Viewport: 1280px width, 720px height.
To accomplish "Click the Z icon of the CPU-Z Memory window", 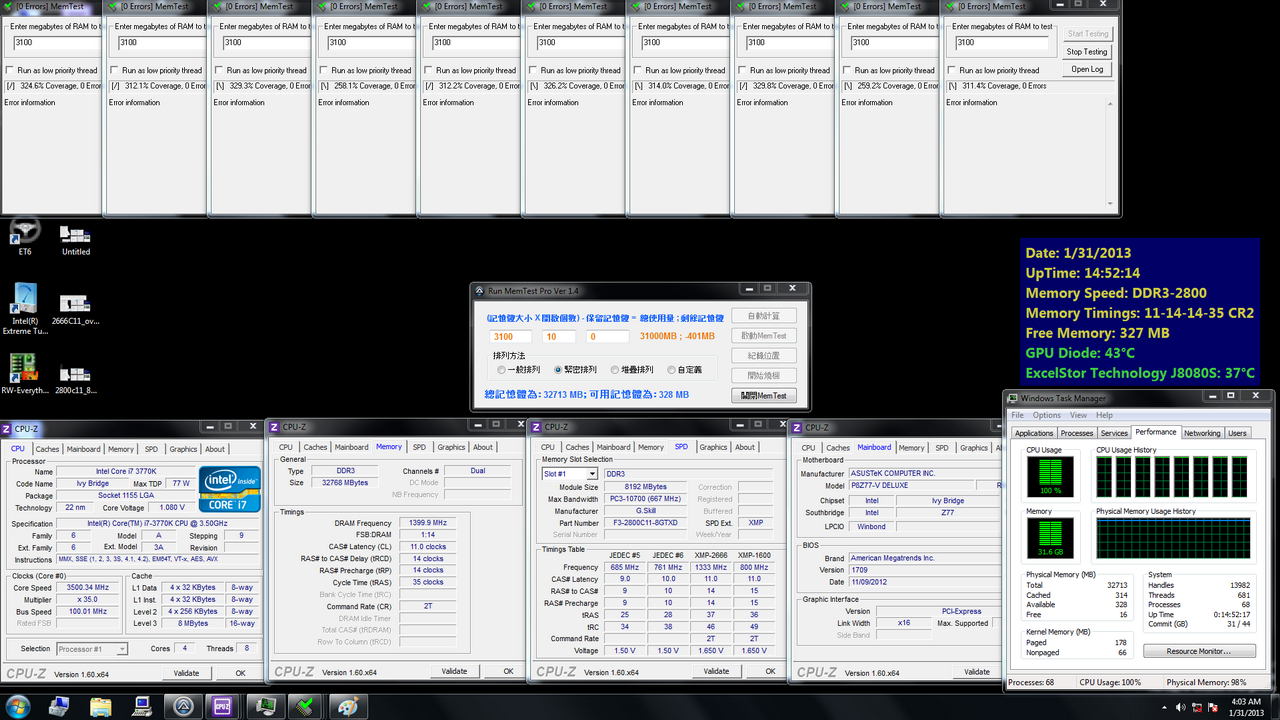I will 274,427.
